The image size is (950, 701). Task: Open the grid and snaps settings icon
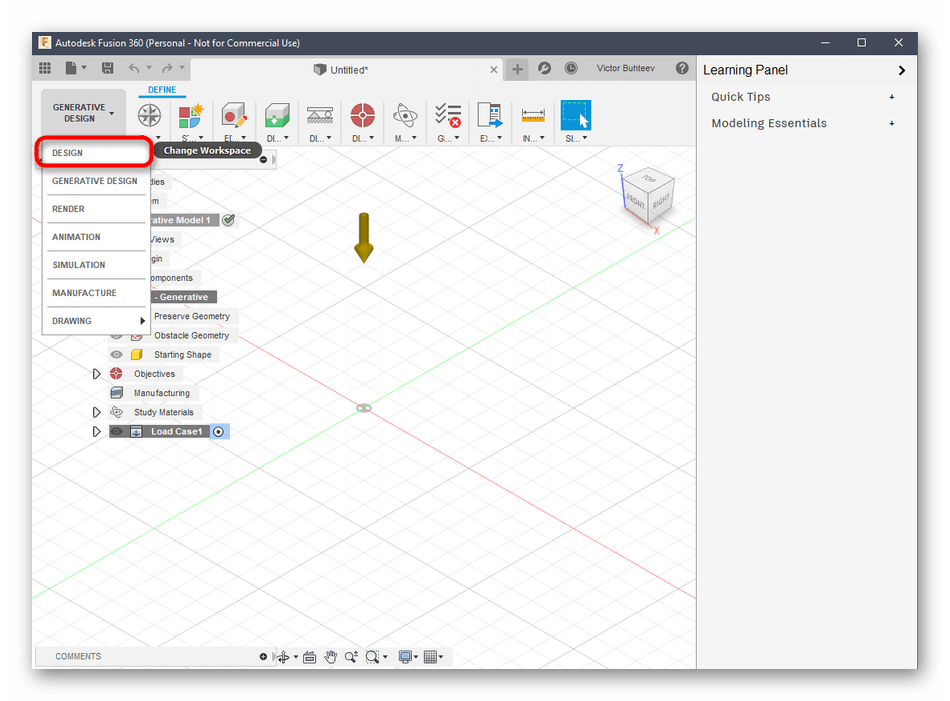(432, 657)
